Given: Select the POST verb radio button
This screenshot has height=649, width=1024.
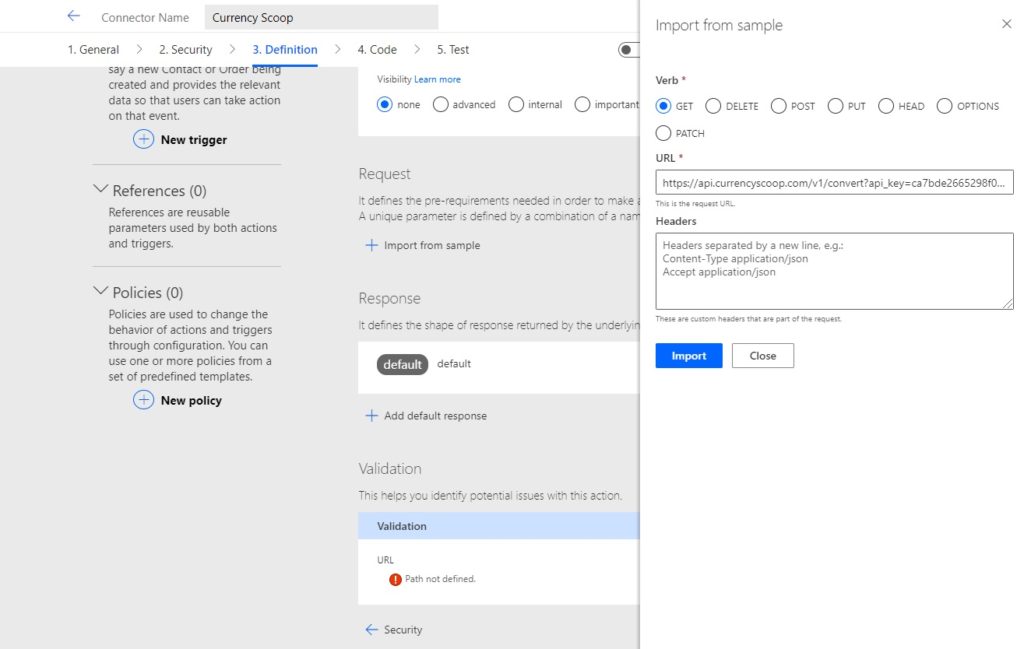Looking at the screenshot, I should coord(778,106).
